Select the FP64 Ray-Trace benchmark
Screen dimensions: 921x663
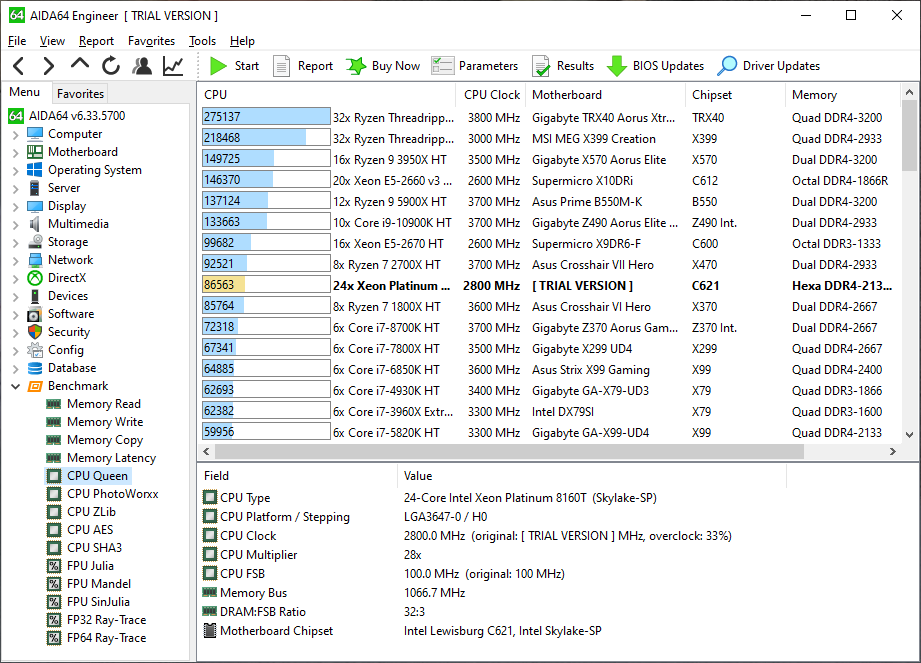click(x=97, y=638)
